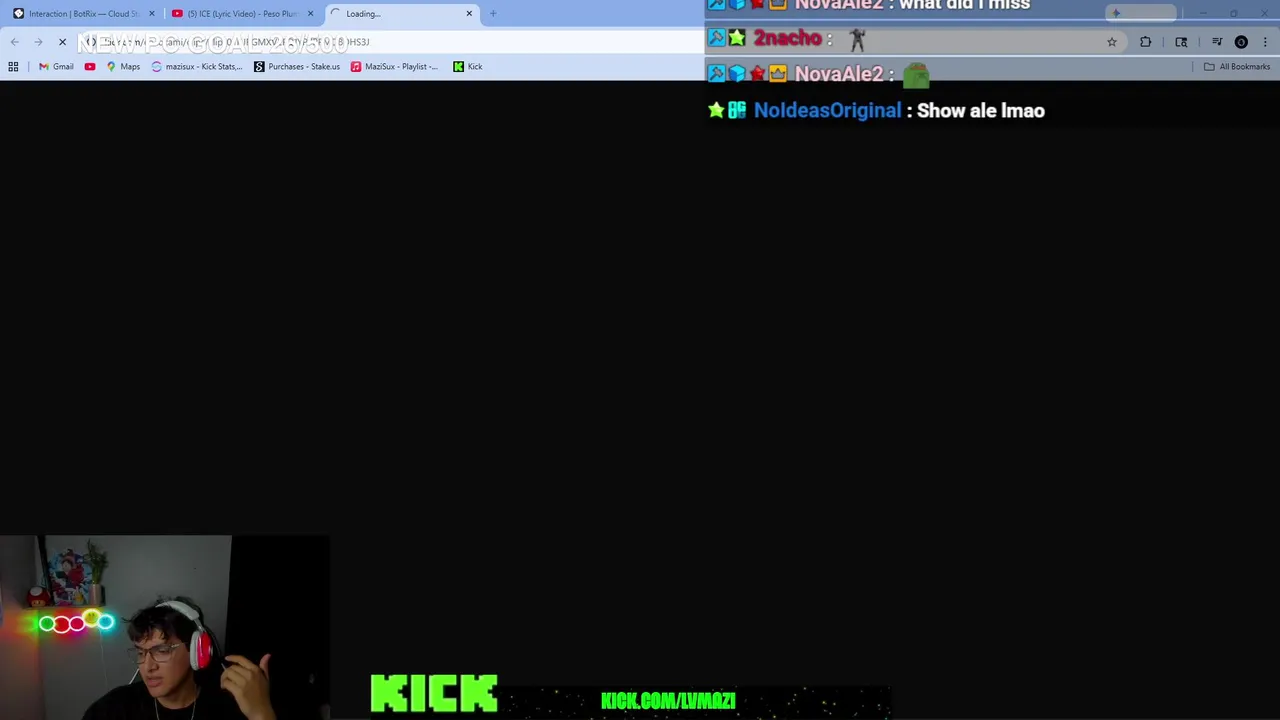Open the media controls icon
The height and width of the screenshot is (720, 1280).
pyautogui.click(x=1217, y=42)
